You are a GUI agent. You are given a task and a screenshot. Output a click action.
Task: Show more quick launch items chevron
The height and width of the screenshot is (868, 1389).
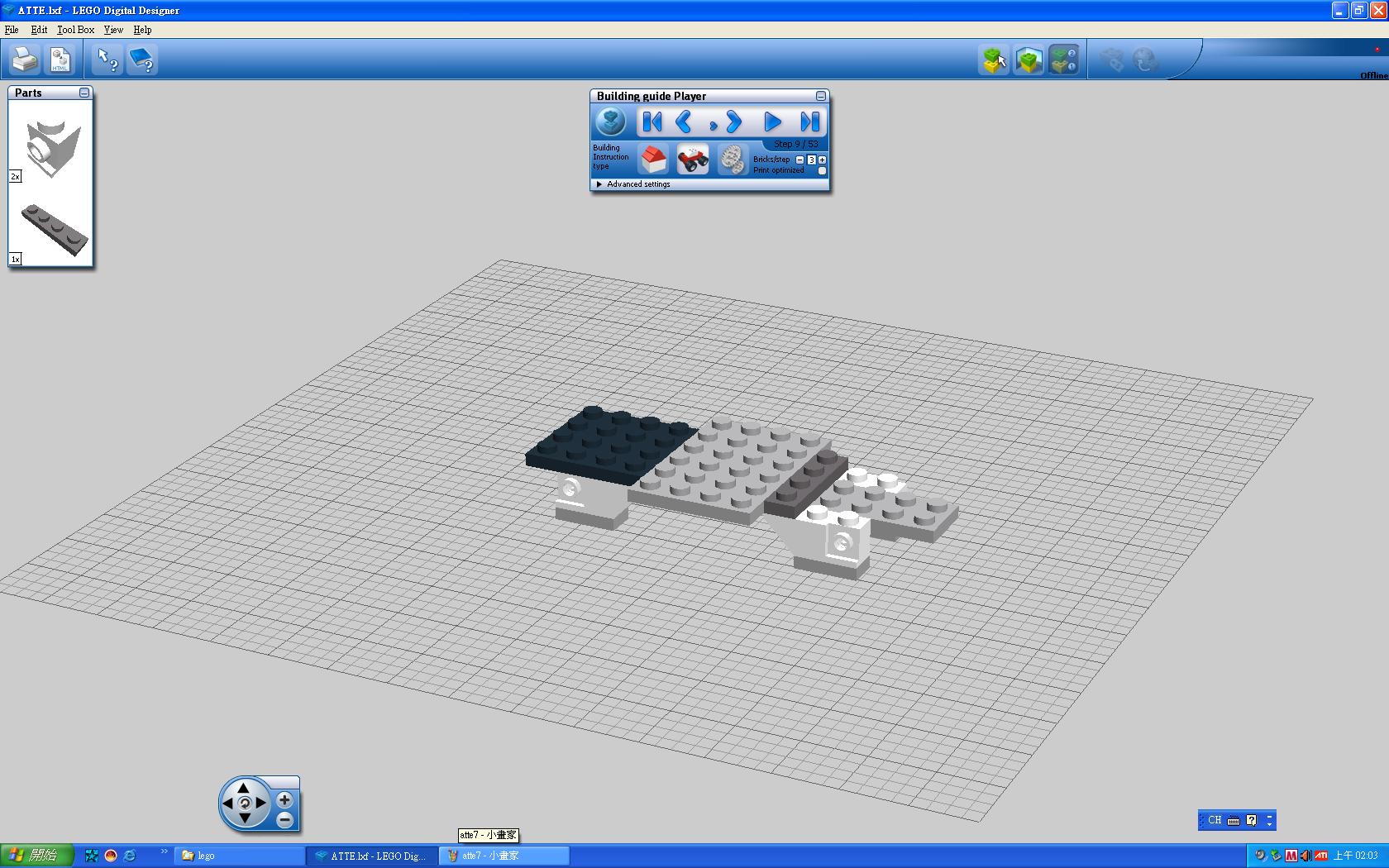(164, 851)
